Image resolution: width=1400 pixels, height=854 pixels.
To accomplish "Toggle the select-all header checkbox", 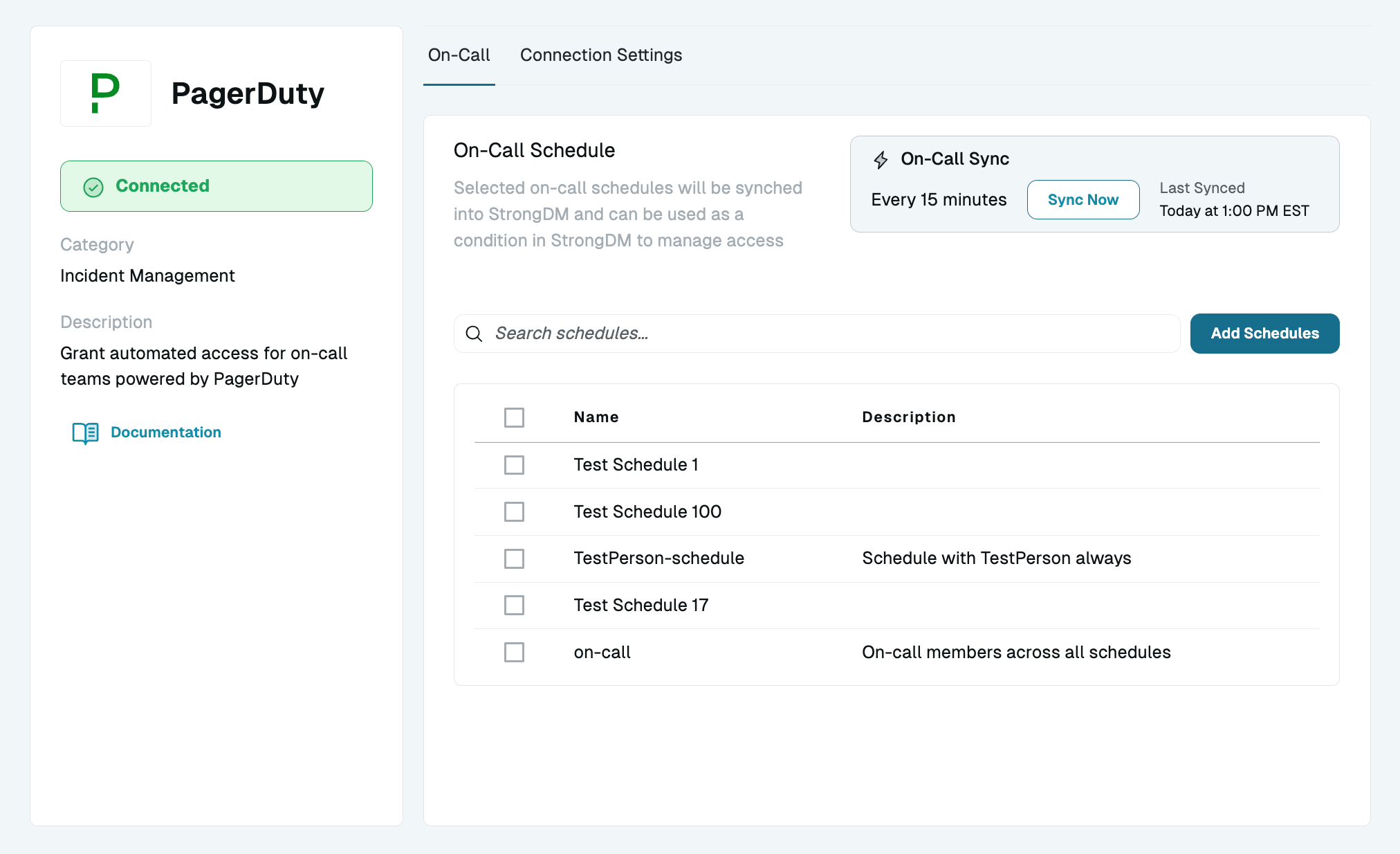I will tap(514, 417).
